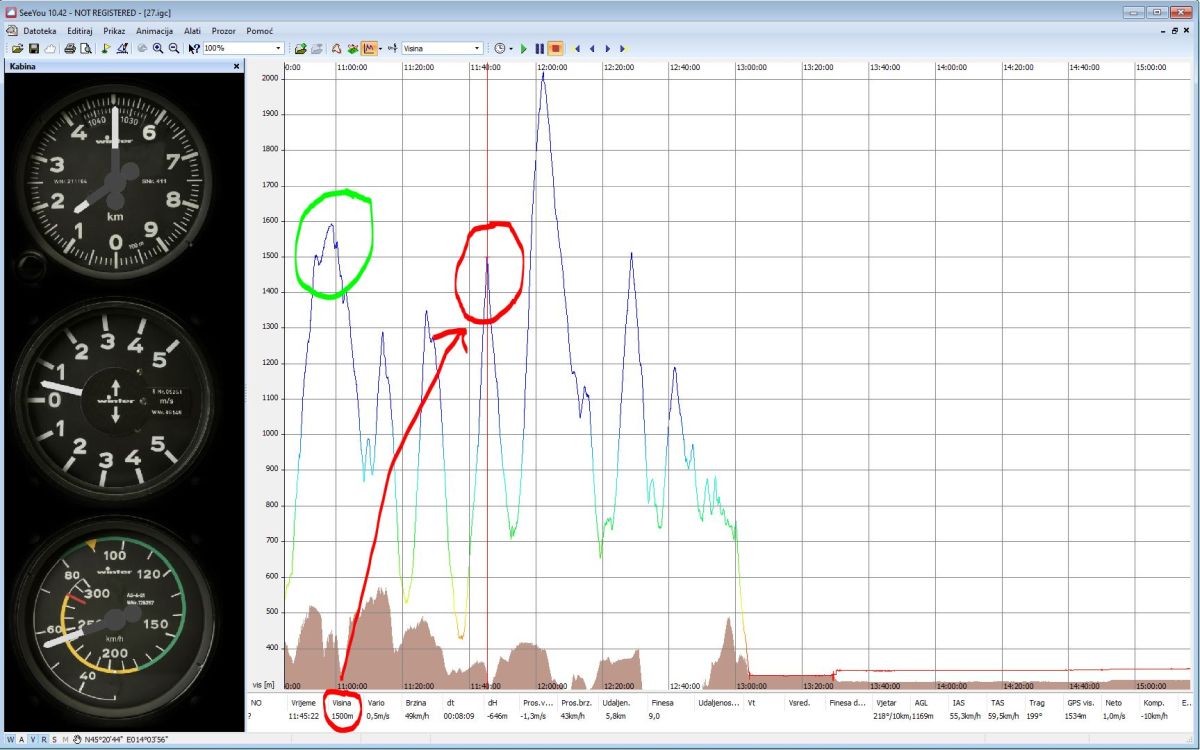Click the Finesa column header
1200x750 pixels.
(662, 703)
